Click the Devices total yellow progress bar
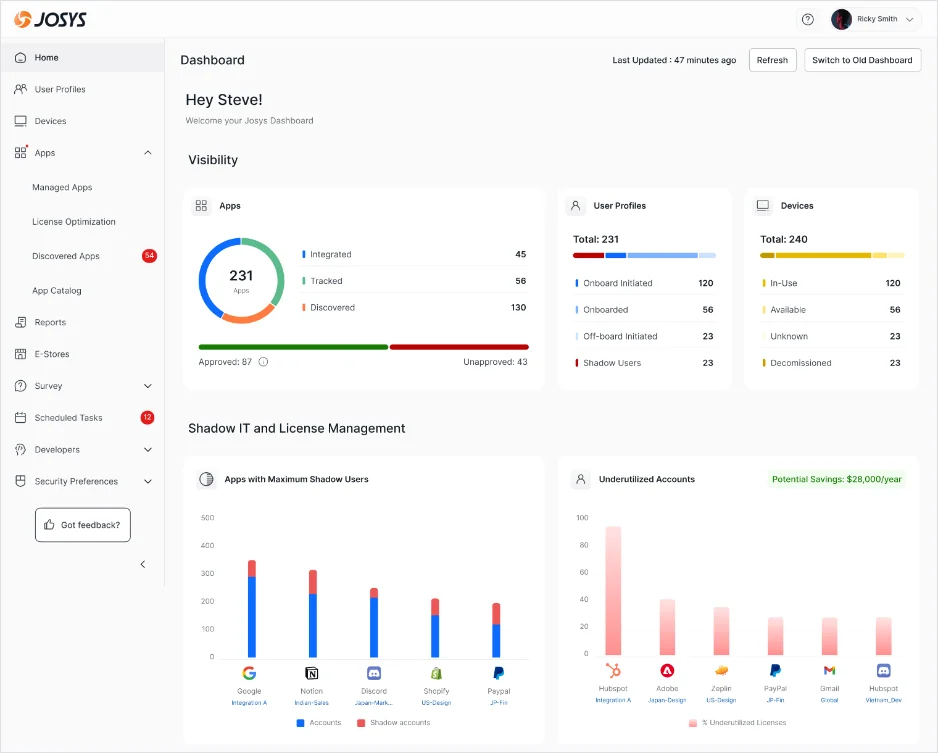938x753 pixels. (832, 255)
